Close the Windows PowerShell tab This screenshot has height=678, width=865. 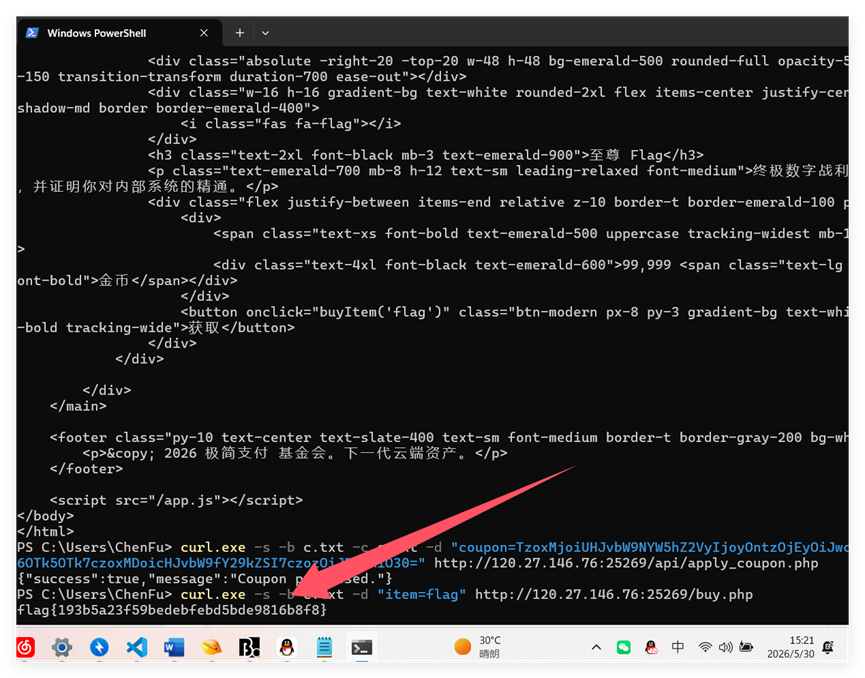204,33
